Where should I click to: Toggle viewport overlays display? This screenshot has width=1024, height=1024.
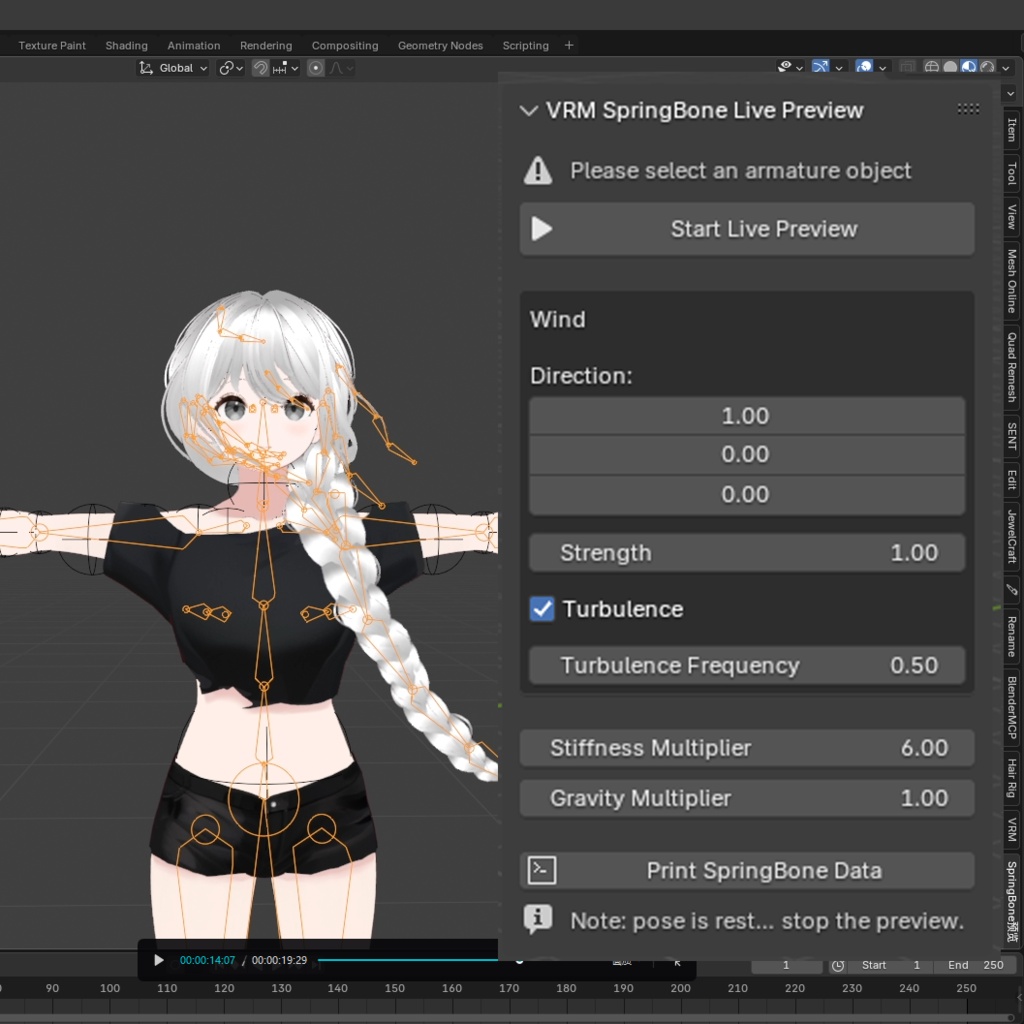pos(864,67)
